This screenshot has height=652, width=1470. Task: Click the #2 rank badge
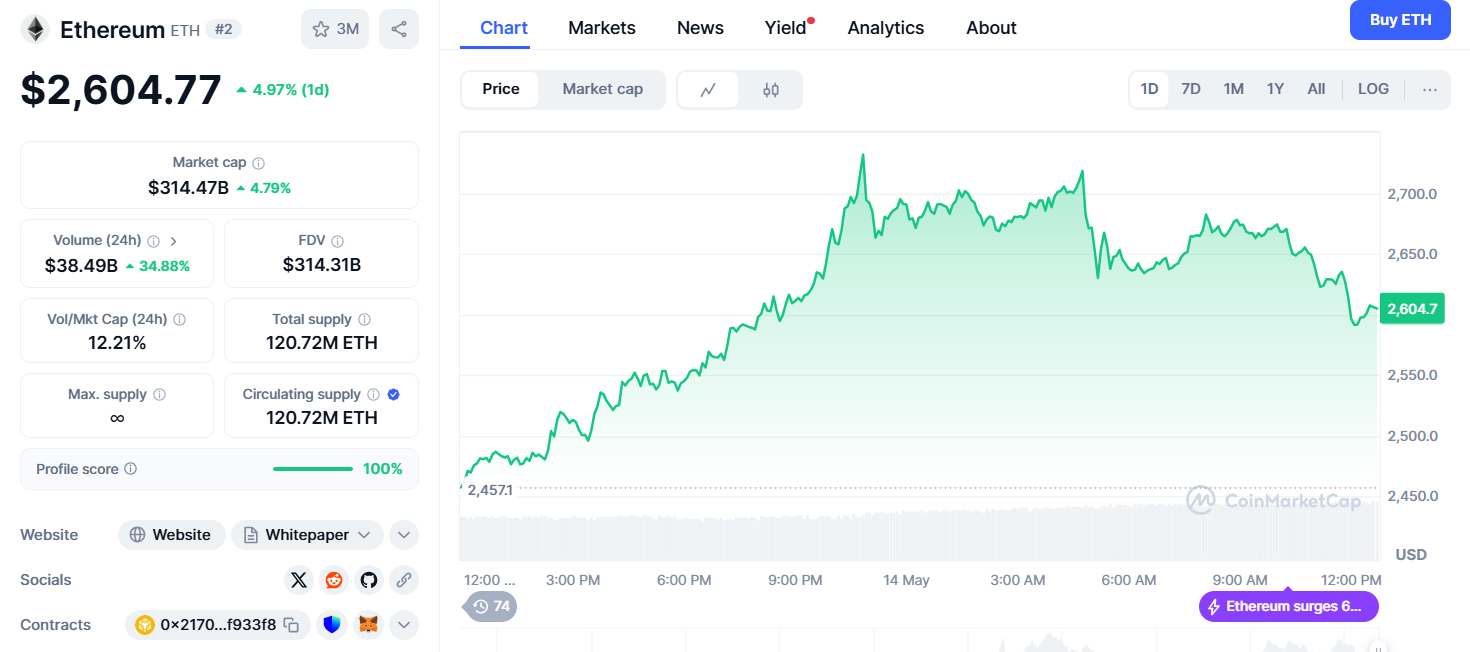(224, 29)
